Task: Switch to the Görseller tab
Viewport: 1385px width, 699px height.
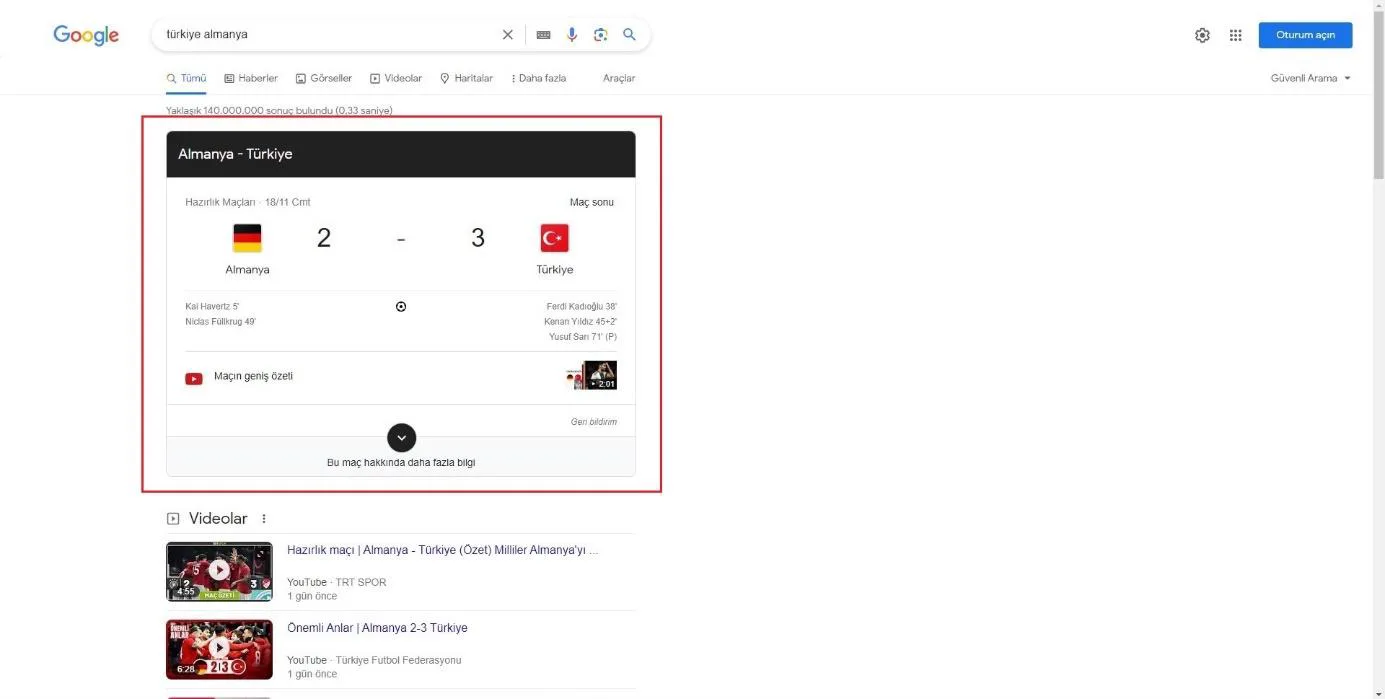Action: pyautogui.click(x=324, y=78)
